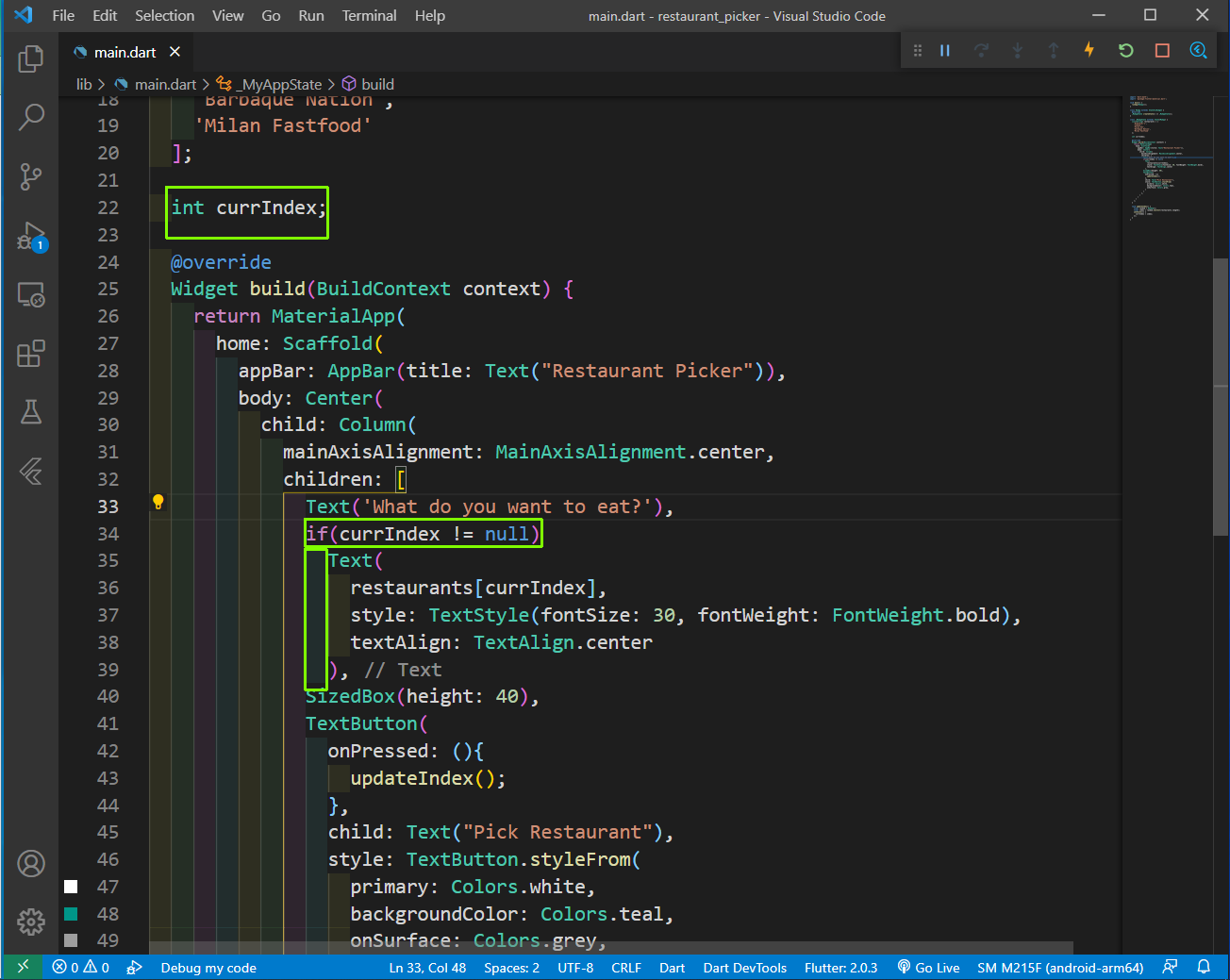
Task: Open the Go menu
Action: point(271,16)
